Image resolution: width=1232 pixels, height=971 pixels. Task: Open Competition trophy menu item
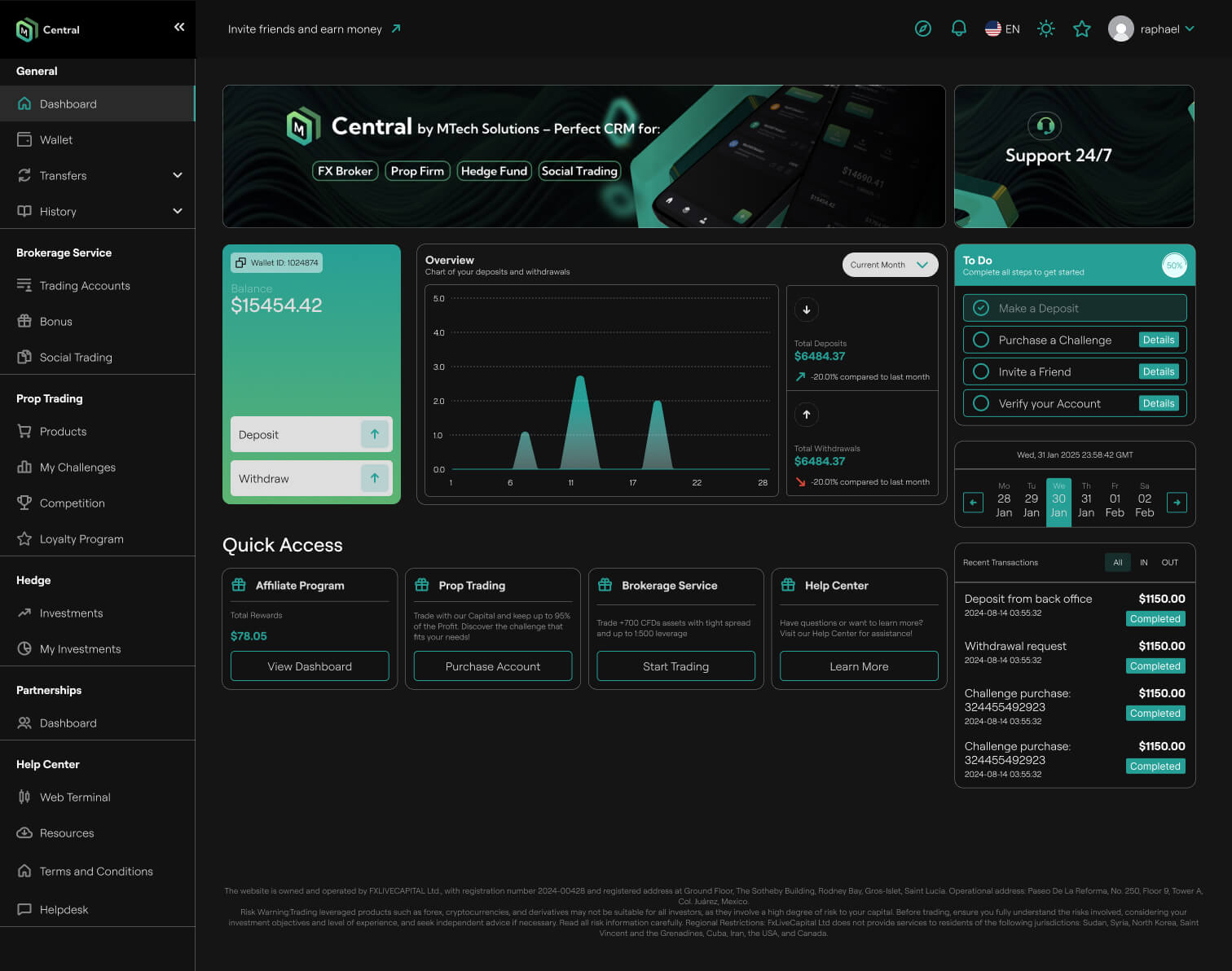click(x=98, y=503)
